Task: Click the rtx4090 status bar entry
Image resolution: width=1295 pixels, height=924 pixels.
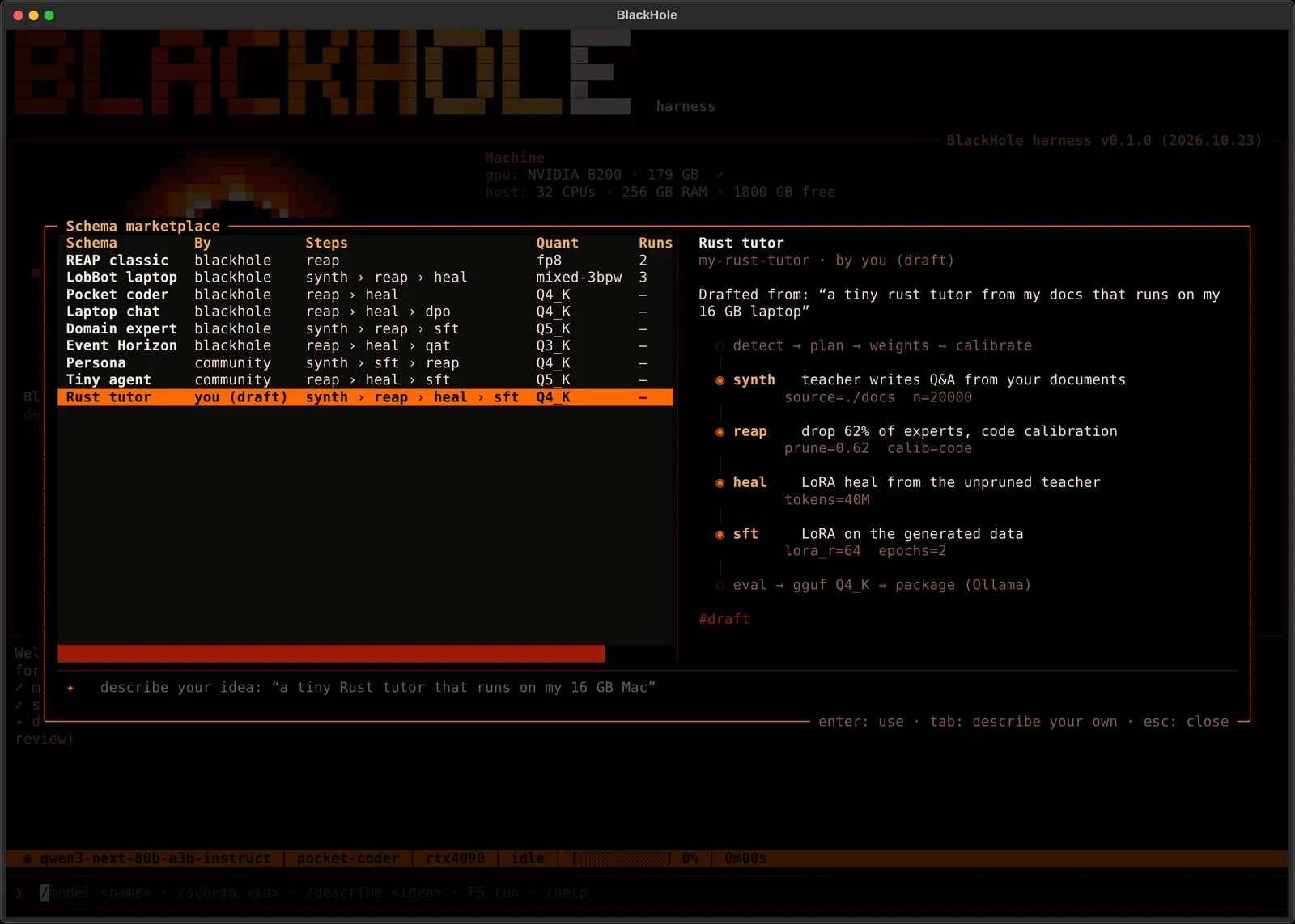Action: 455,858
